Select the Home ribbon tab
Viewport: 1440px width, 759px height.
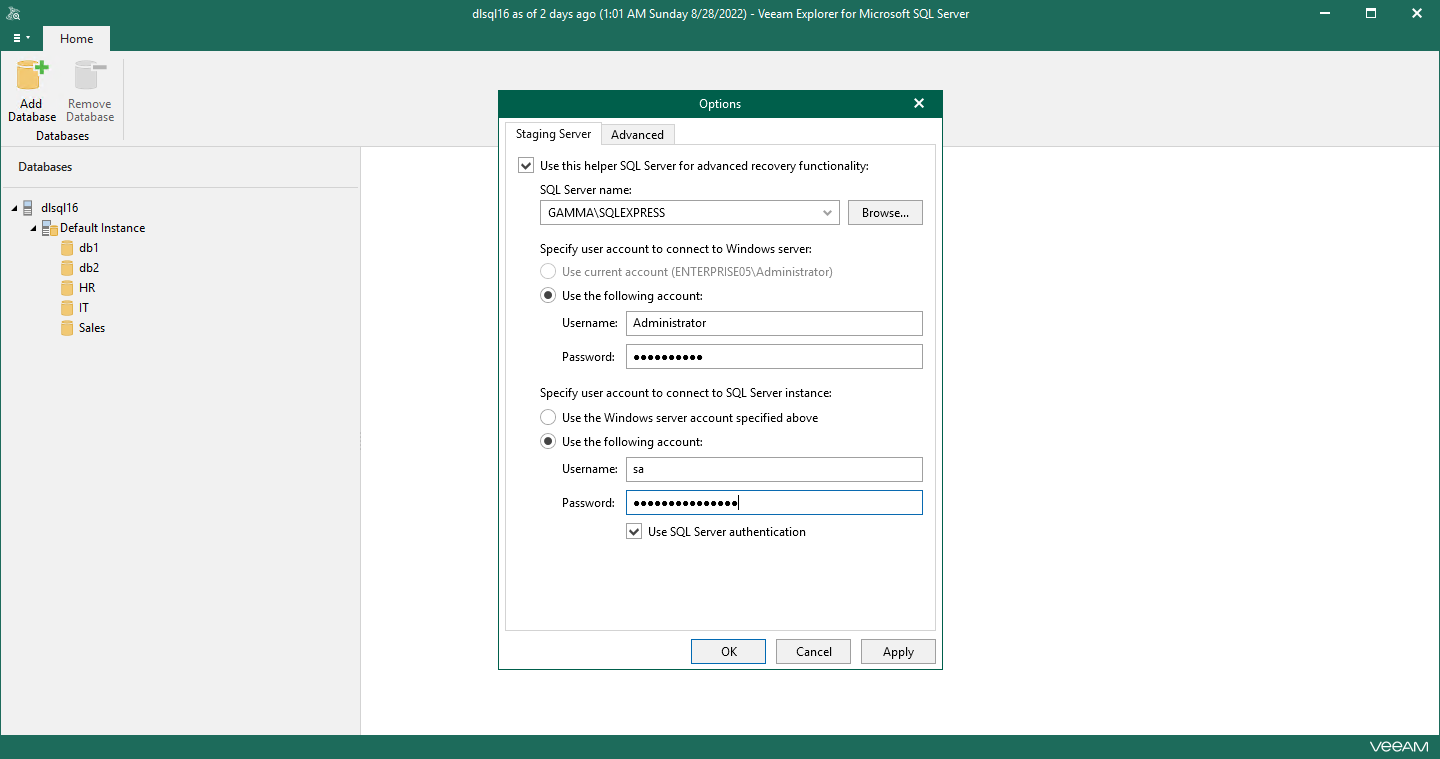76,39
